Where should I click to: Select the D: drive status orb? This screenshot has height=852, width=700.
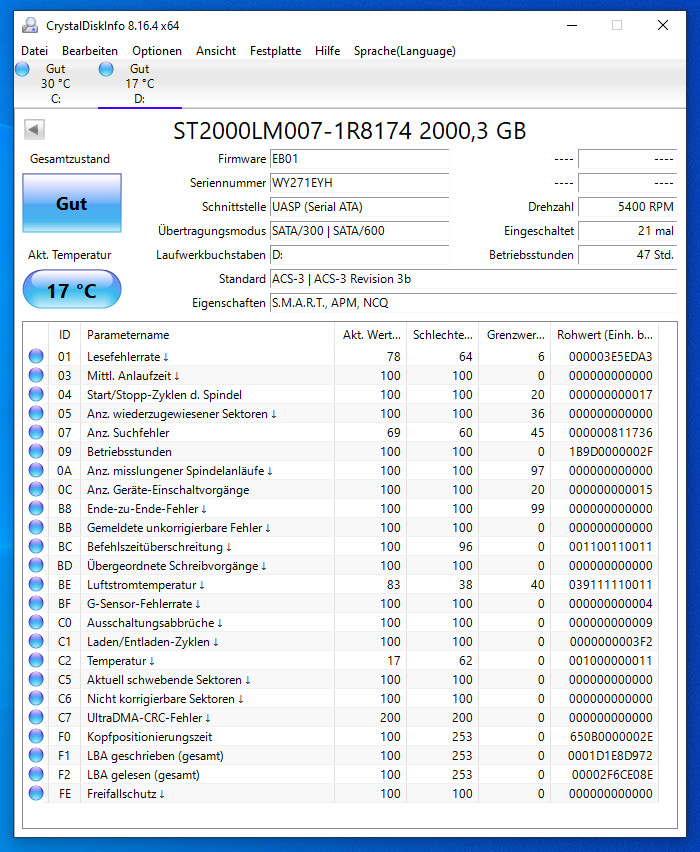point(106,69)
